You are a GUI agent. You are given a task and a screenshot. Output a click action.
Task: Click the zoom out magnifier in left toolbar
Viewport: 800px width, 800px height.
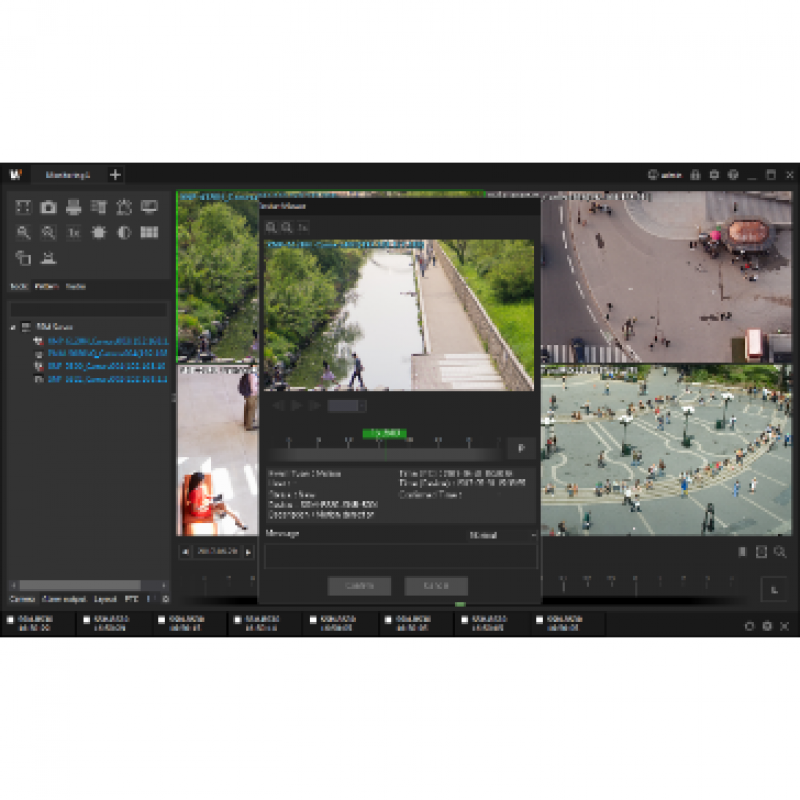click(x=48, y=233)
